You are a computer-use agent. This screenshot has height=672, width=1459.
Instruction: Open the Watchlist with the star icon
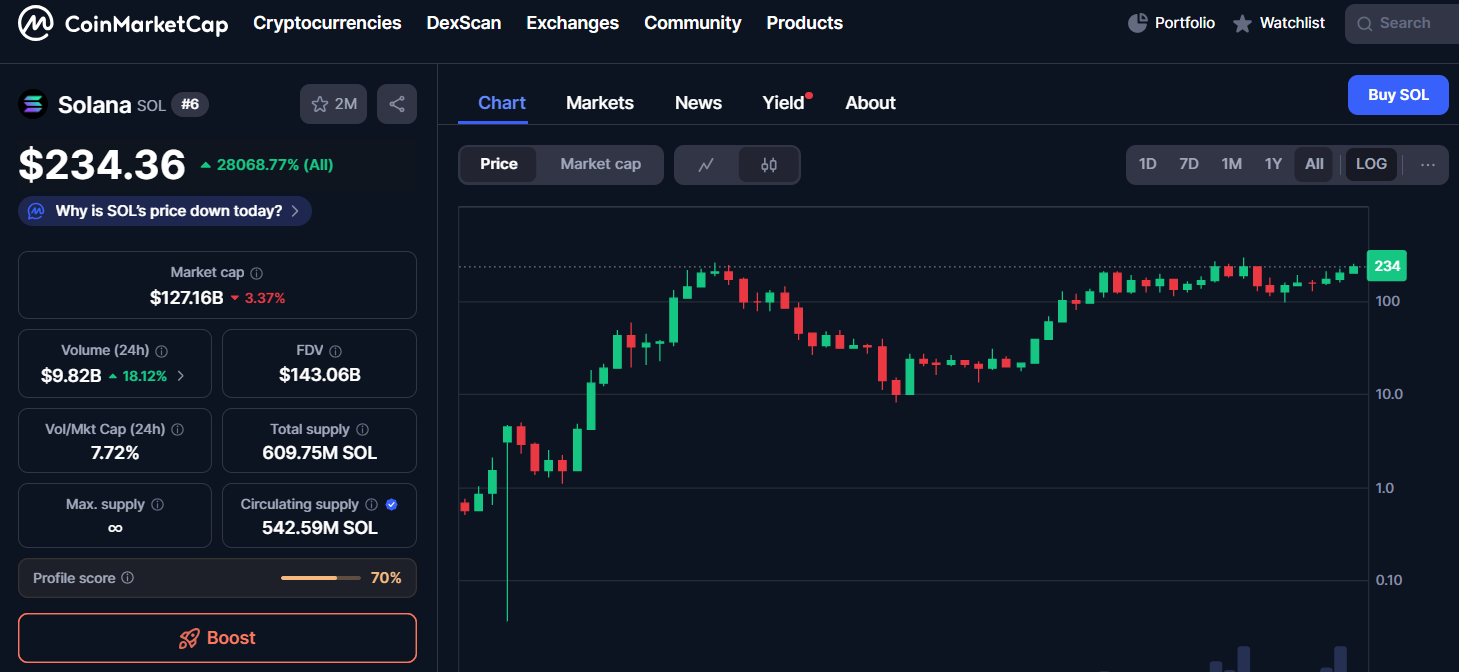tap(1279, 23)
